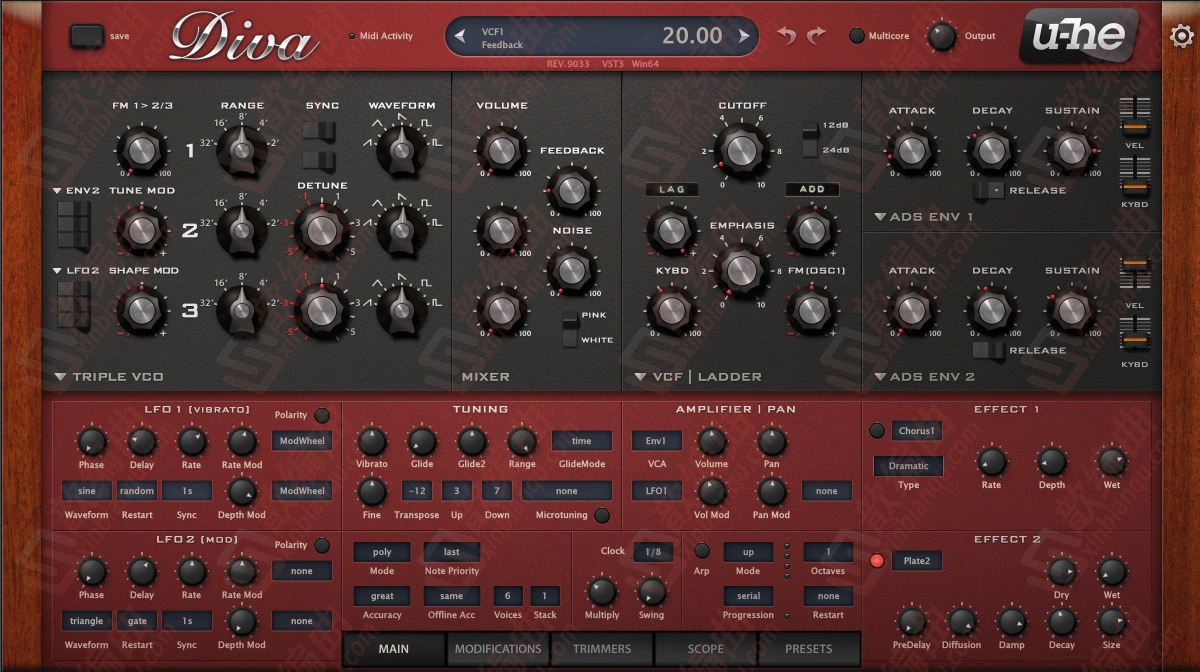Open the LFO2 shape mod source menu

(77, 270)
